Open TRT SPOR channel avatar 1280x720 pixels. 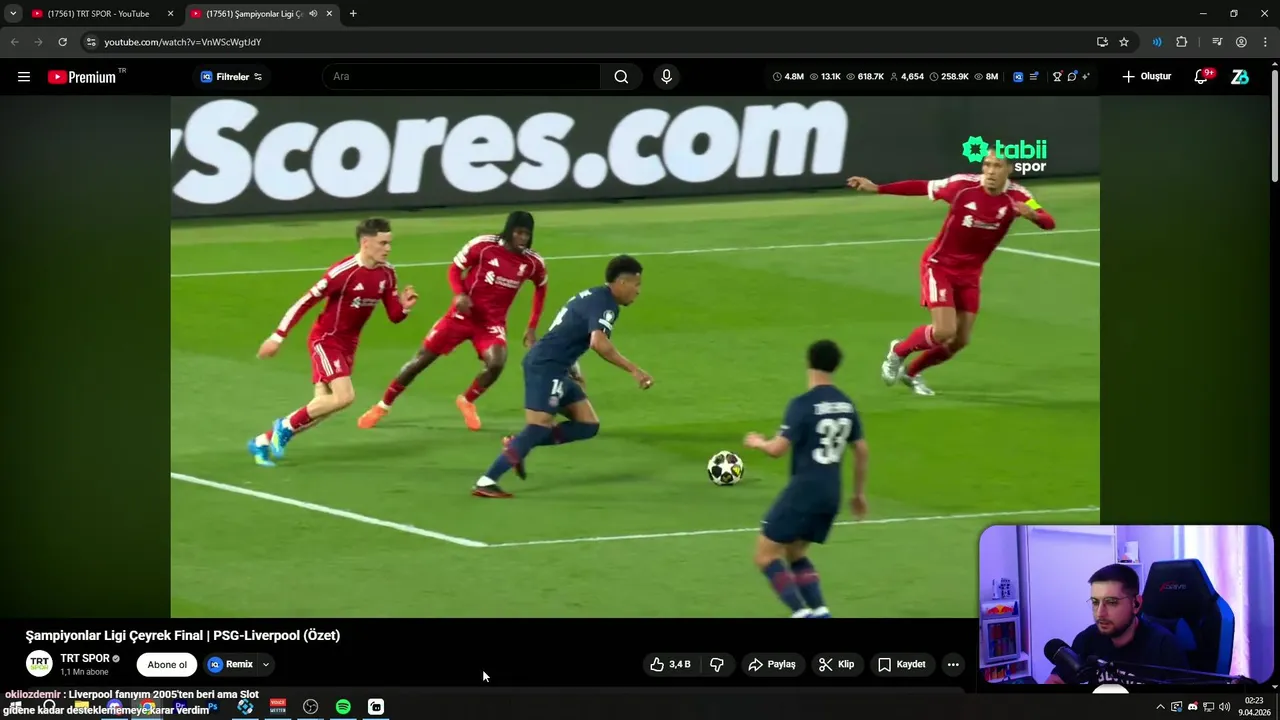click(39, 664)
